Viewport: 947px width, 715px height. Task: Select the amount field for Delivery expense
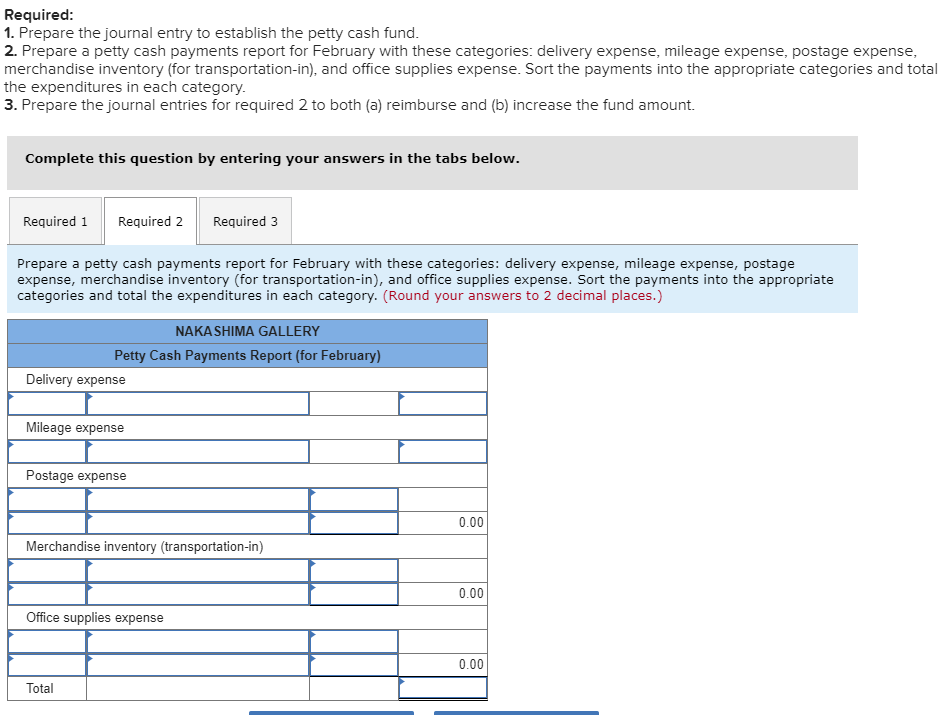coord(443,403)
